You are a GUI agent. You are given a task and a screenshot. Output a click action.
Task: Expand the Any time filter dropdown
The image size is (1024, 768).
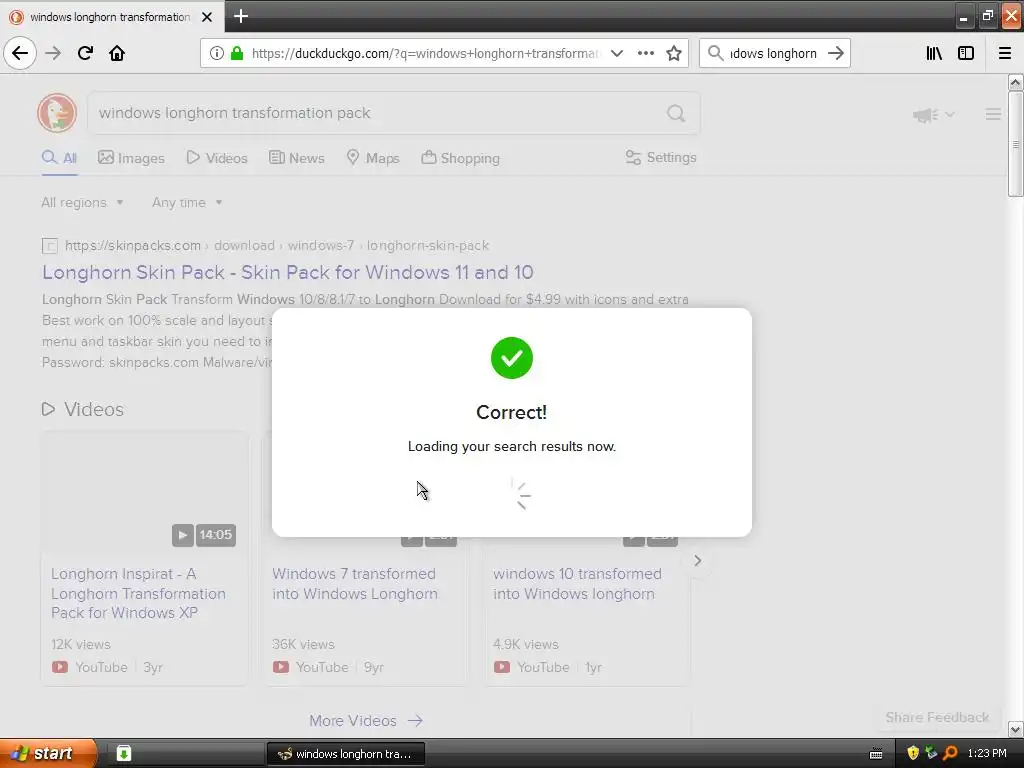[x=187, y=202]
